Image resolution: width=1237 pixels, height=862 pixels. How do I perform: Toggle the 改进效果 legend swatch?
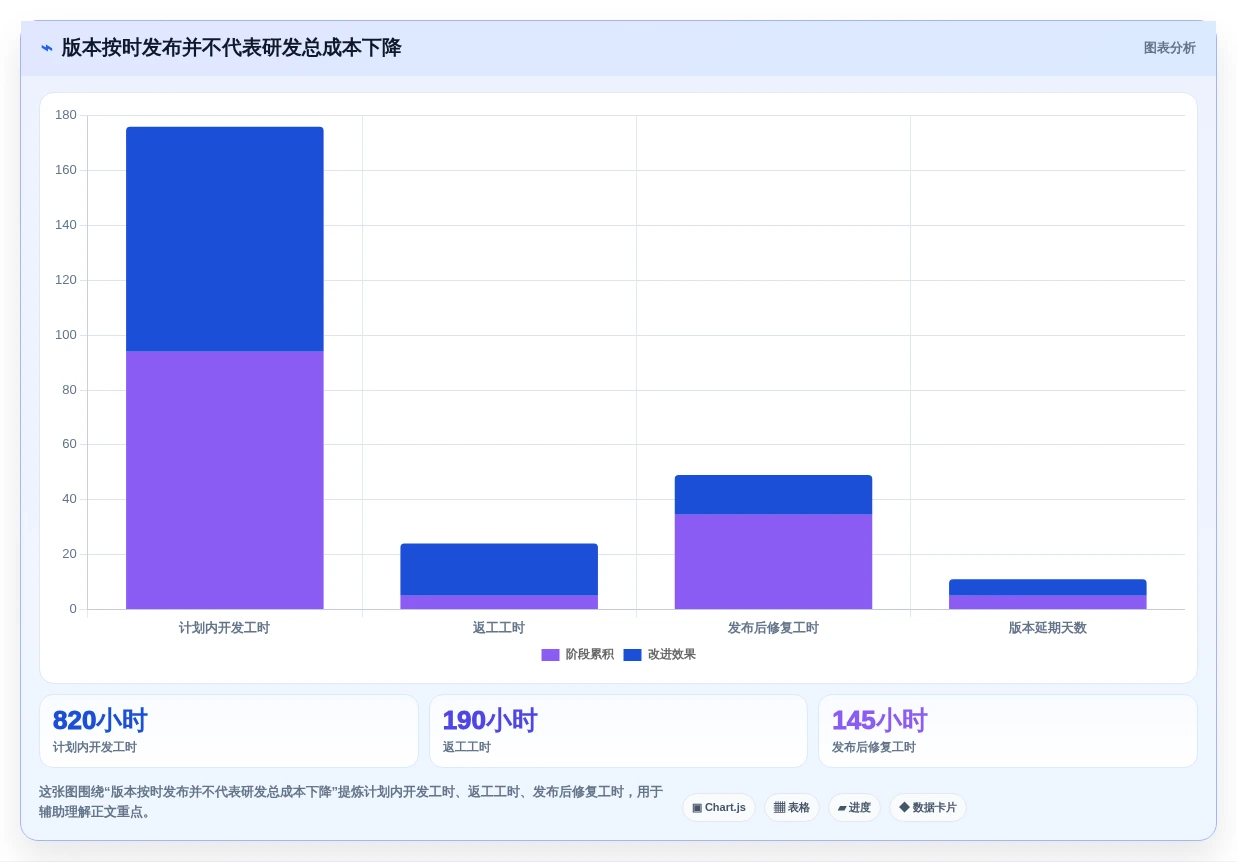pos(632,655)
